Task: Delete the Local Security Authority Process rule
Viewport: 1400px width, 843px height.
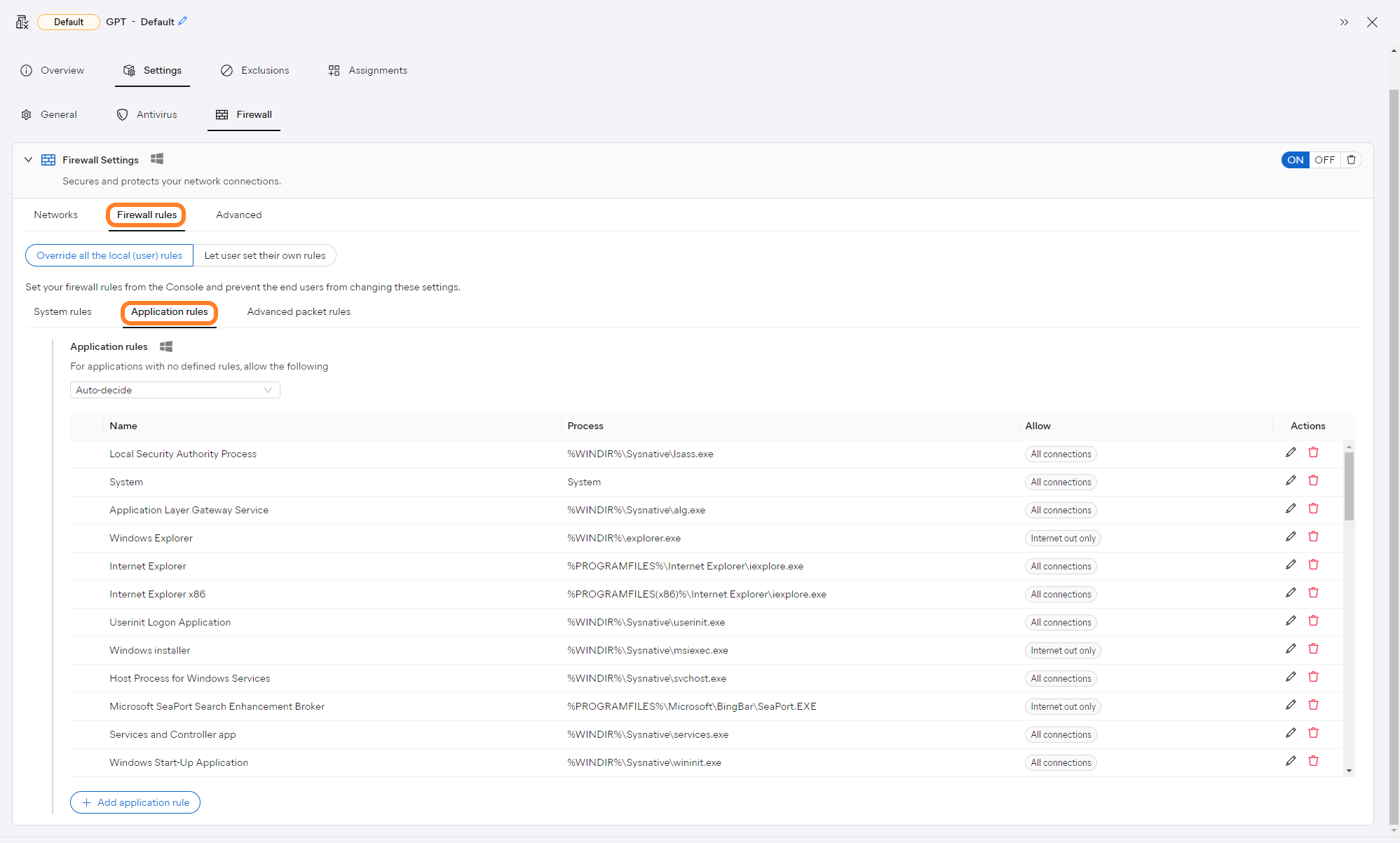Action: (x=1313, y=452)
